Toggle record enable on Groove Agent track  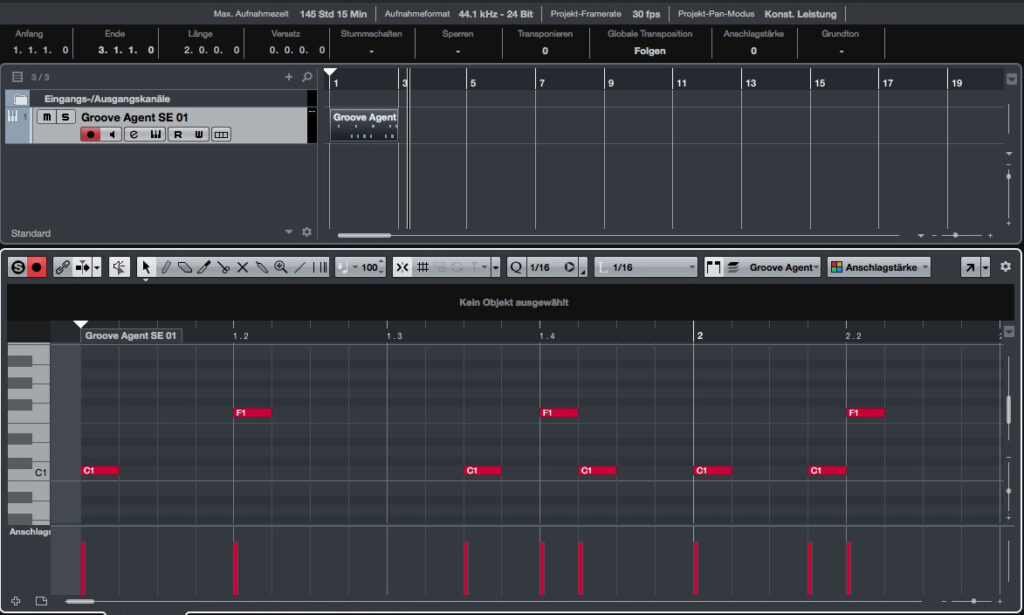point(90,134)
